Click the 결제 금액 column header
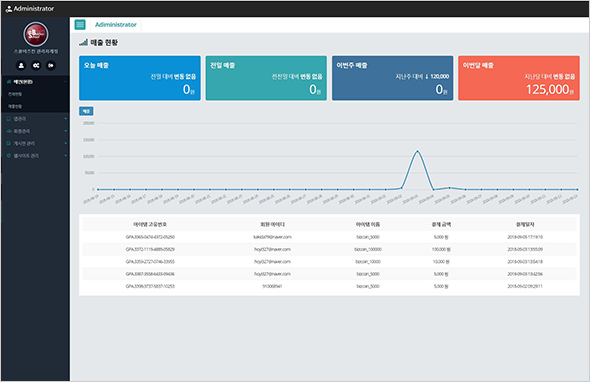 coord(441,224)
